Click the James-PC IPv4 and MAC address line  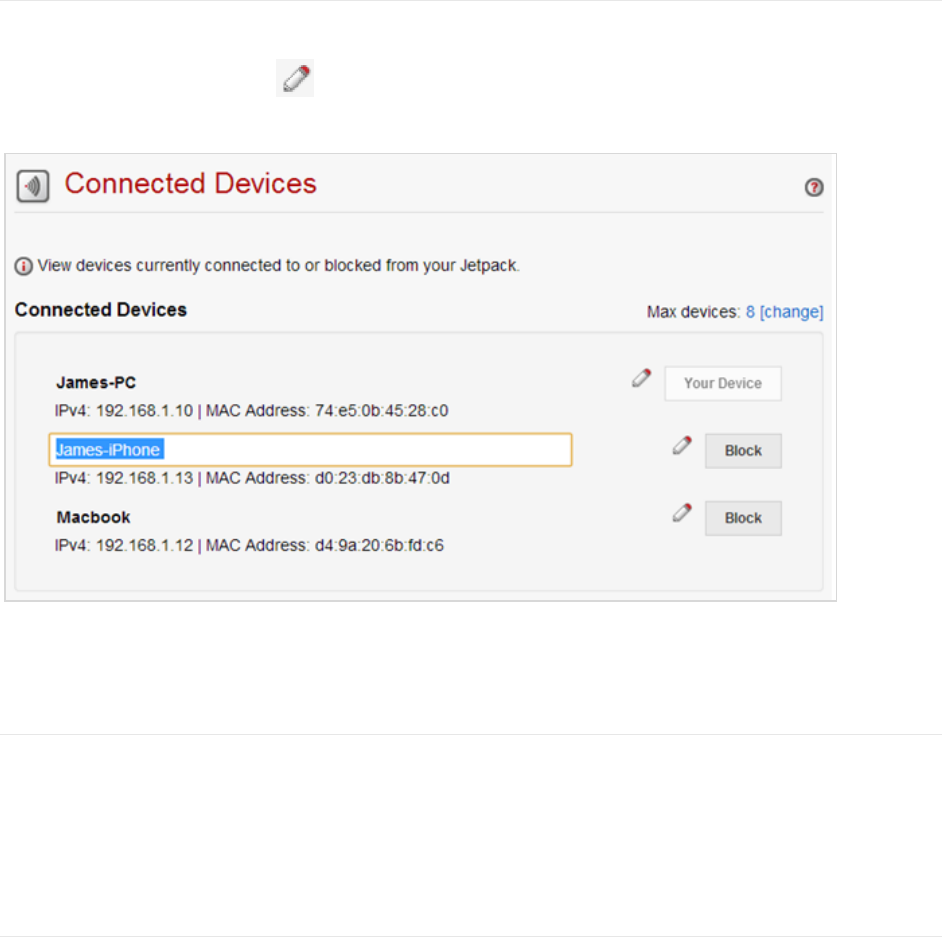click(251, 410)
